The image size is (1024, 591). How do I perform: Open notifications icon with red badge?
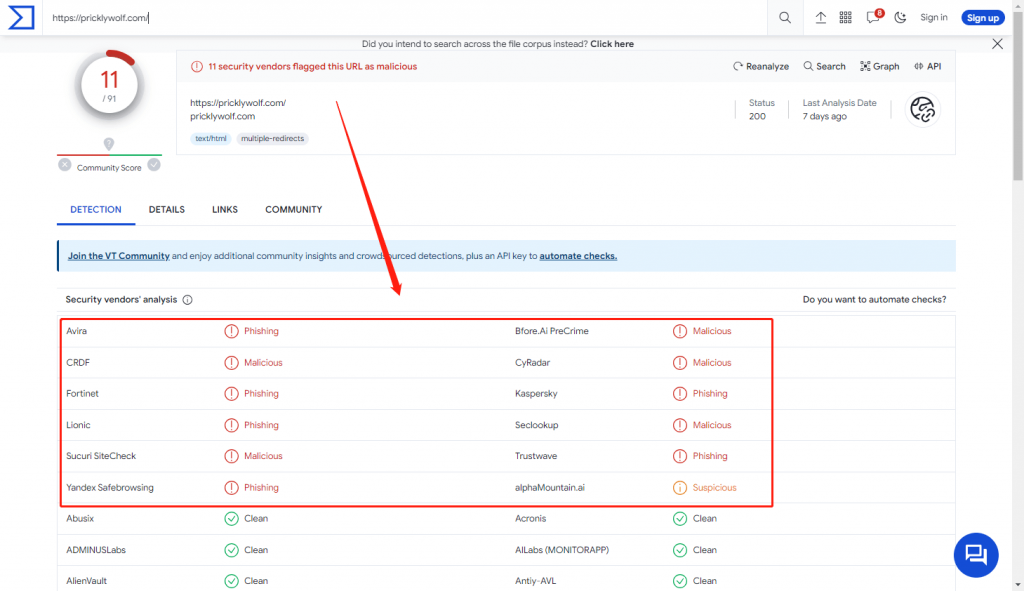874,16
